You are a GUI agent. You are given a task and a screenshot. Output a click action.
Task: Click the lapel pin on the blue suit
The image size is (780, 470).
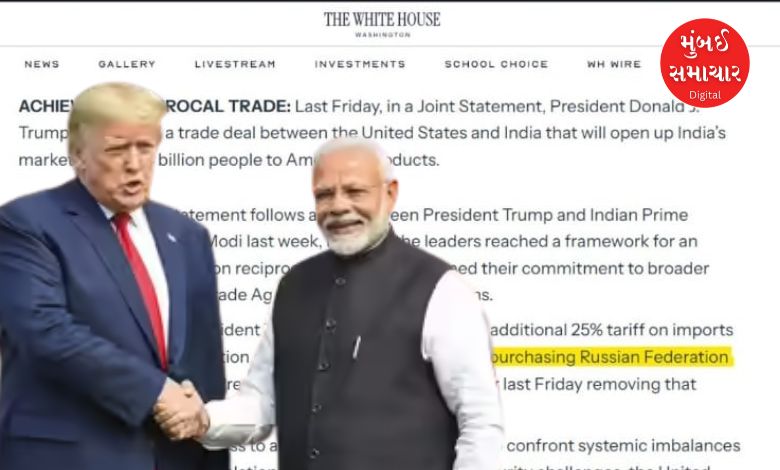[x=172, y=238]
